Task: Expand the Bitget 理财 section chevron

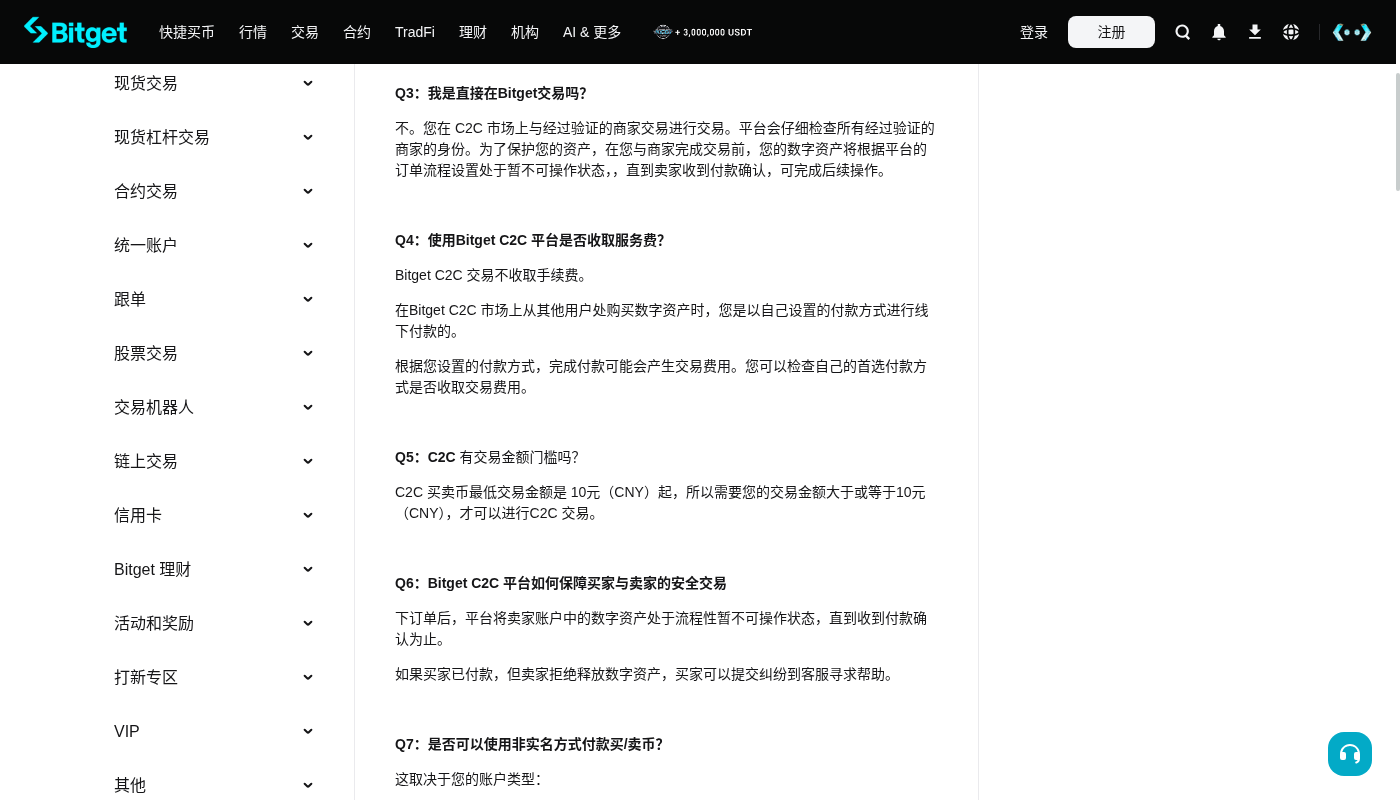Action: (308, 569)
